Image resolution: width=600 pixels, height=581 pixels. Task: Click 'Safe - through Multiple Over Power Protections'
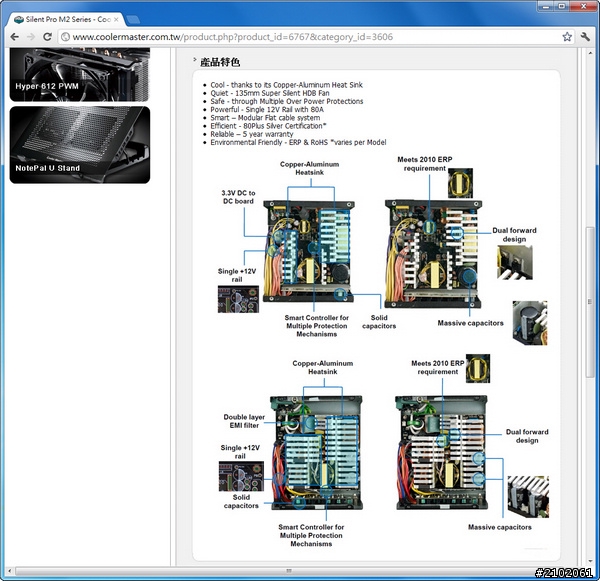[x=287, y=101]
